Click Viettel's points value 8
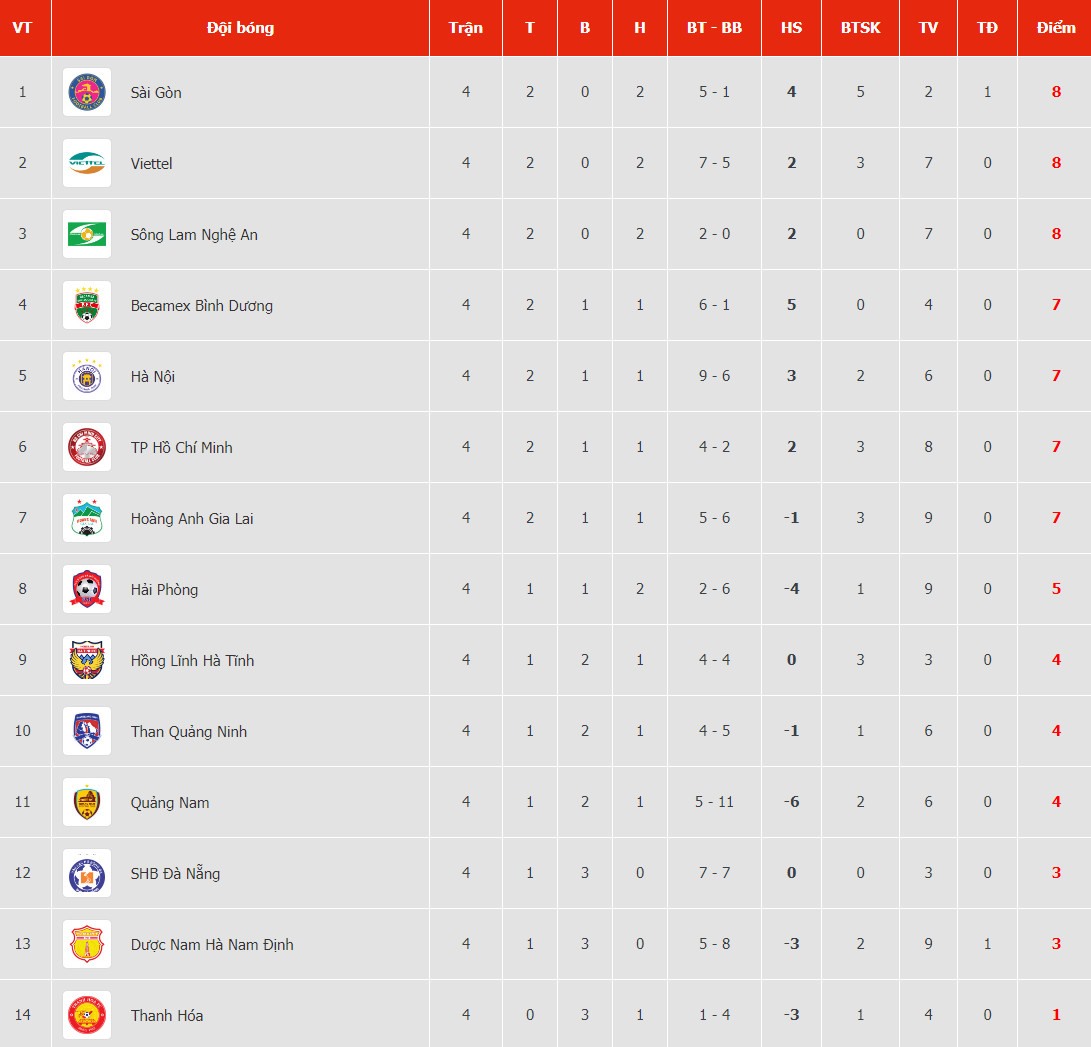 click(1056, 163)
